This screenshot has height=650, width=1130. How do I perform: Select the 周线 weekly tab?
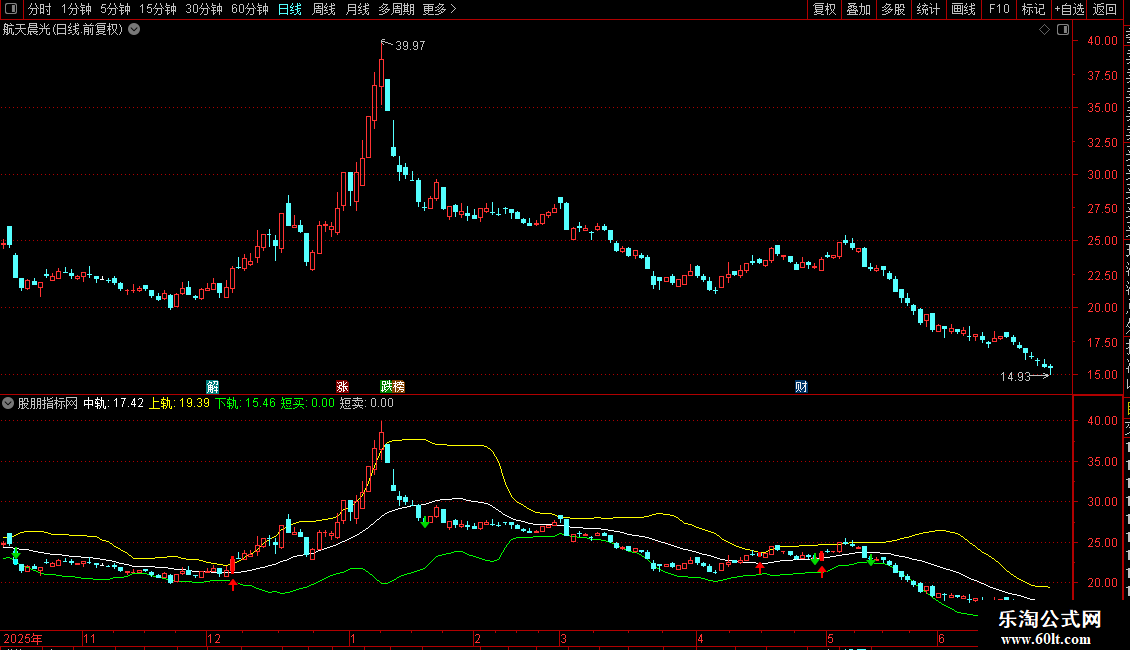tap(324, 9)
